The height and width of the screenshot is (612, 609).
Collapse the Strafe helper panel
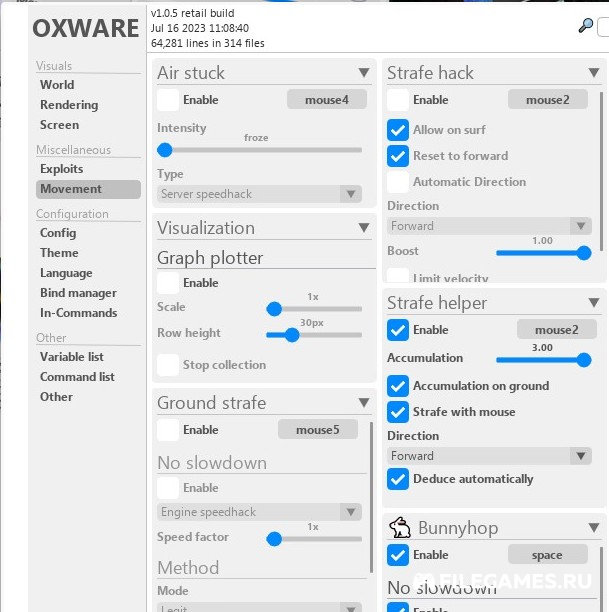[594, 302]
